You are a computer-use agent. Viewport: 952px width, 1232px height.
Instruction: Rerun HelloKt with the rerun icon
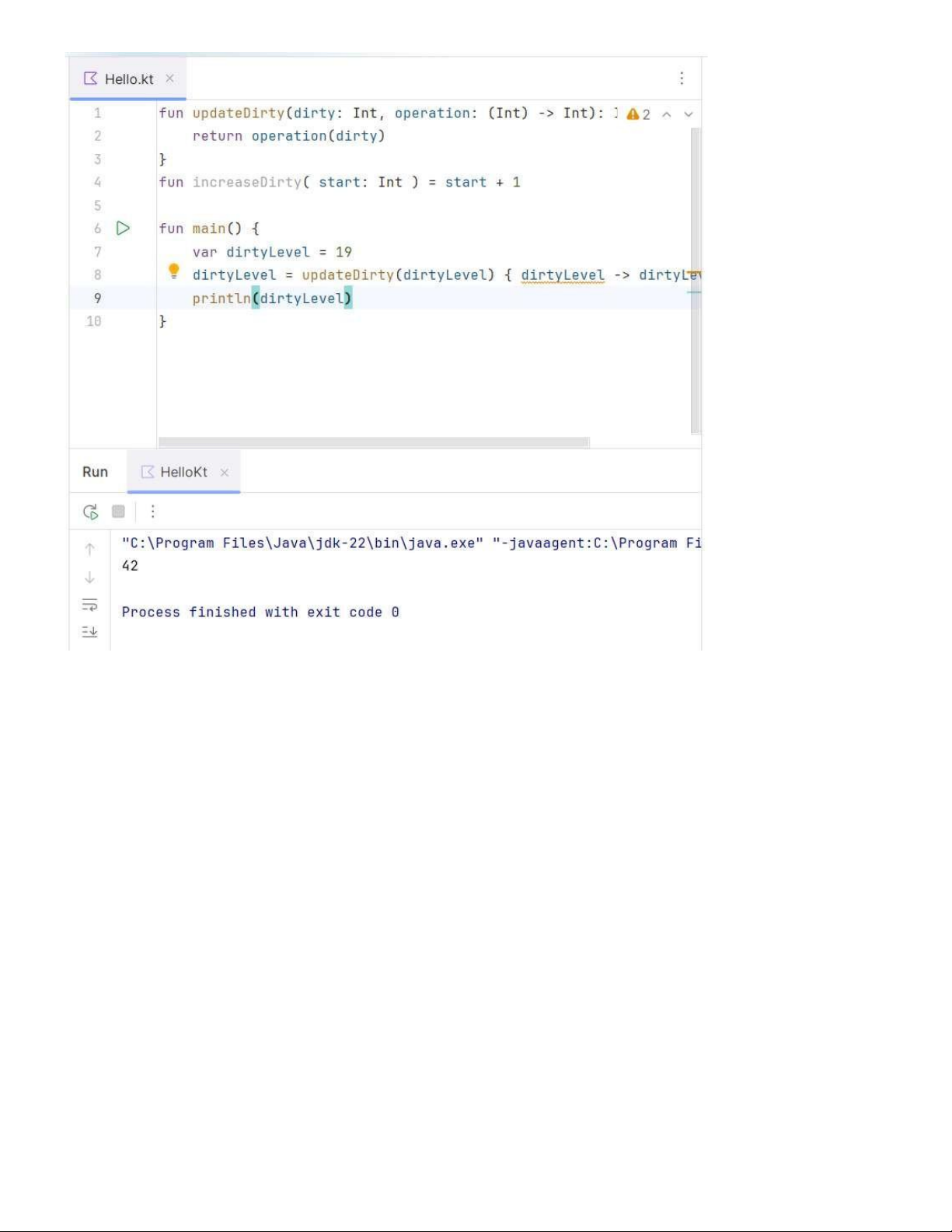pyautogui.click(x=91, y=511)
